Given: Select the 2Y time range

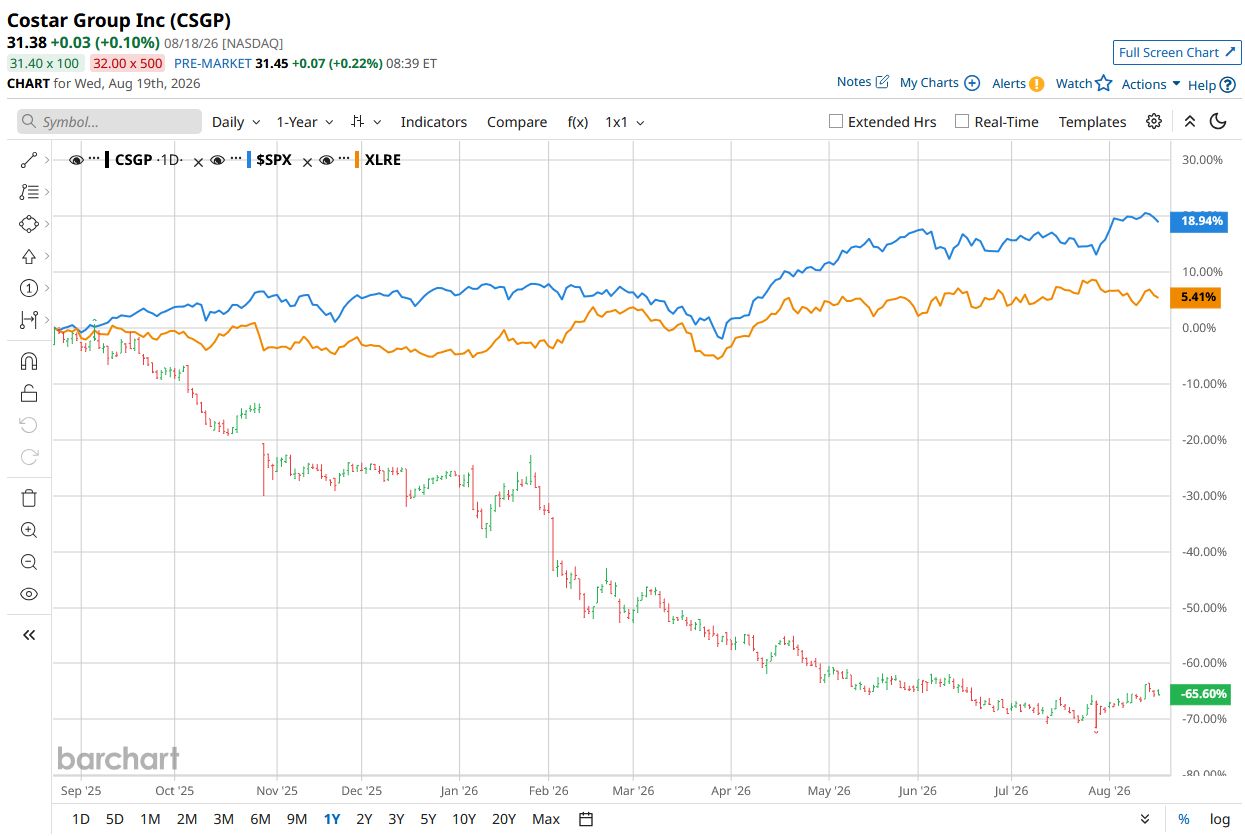Looking at the screenshot, I should pos(364,819).
